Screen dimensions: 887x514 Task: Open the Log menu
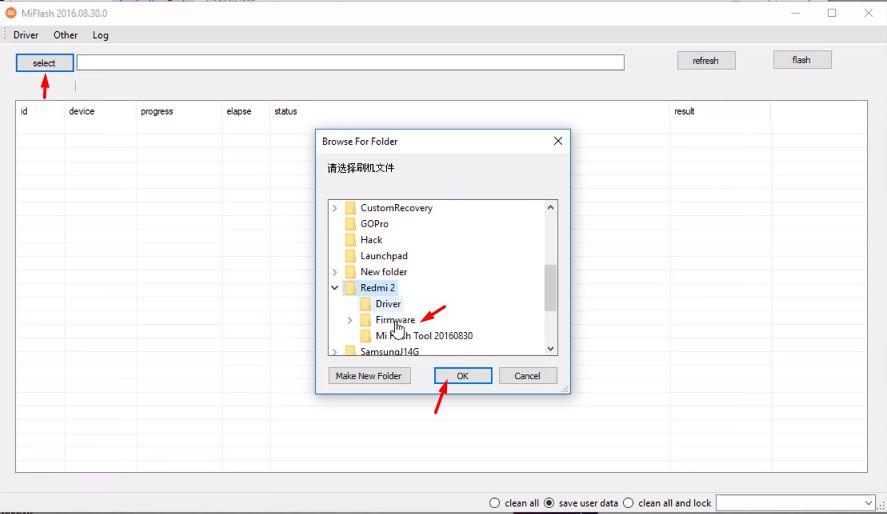100,35
